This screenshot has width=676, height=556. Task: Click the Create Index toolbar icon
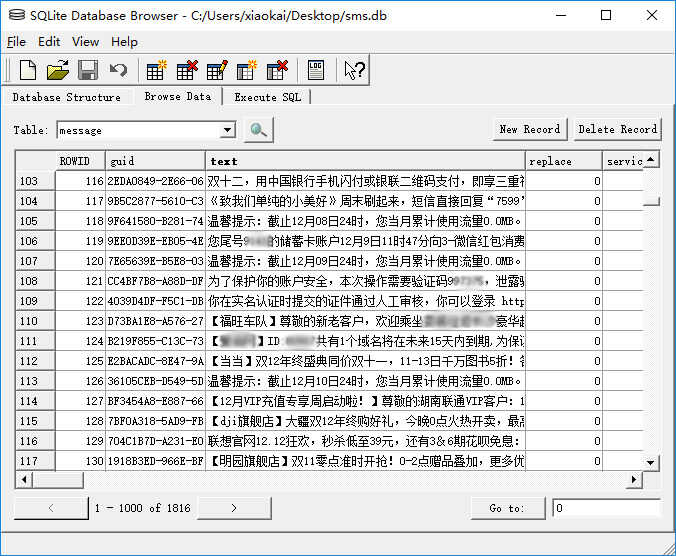point(247,70)
